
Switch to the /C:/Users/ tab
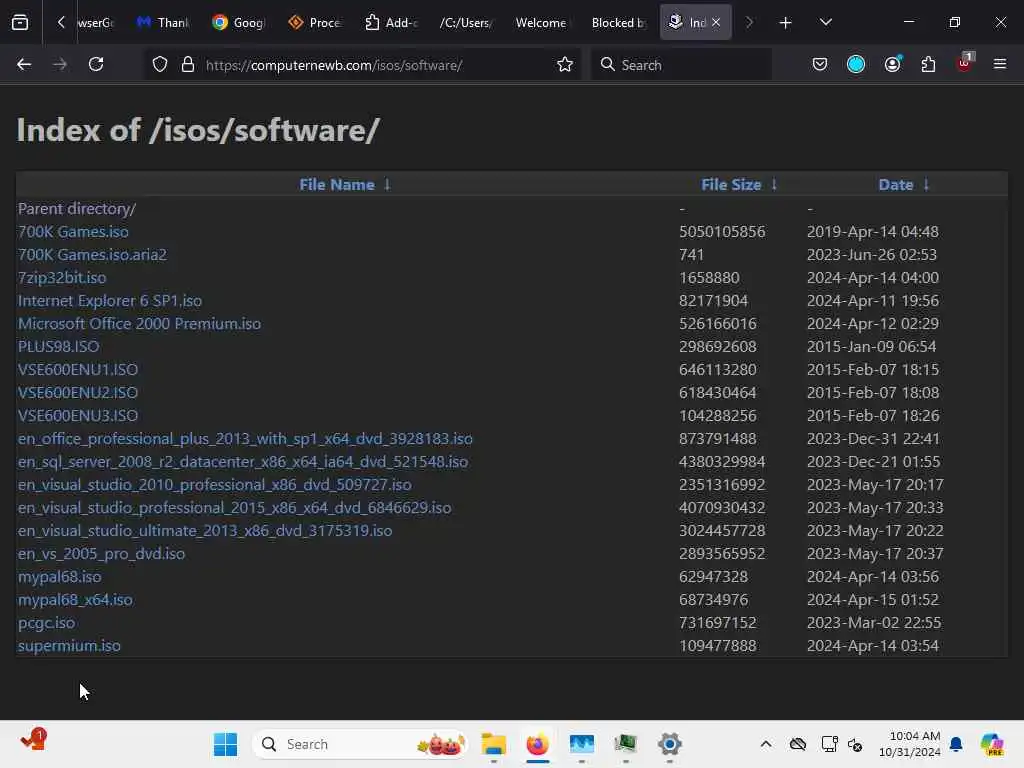tap(466, 23)
